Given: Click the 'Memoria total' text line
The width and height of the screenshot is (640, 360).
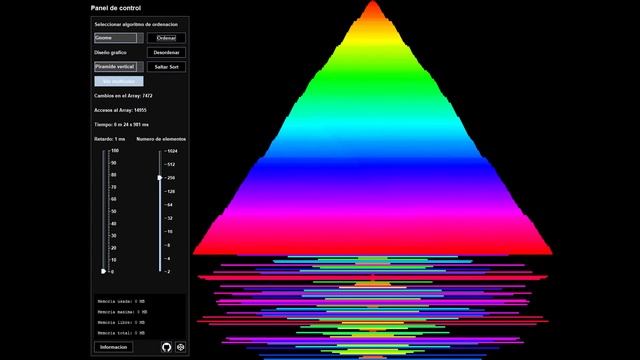Looking at the screenshot, I should click(x=121, y=333).
